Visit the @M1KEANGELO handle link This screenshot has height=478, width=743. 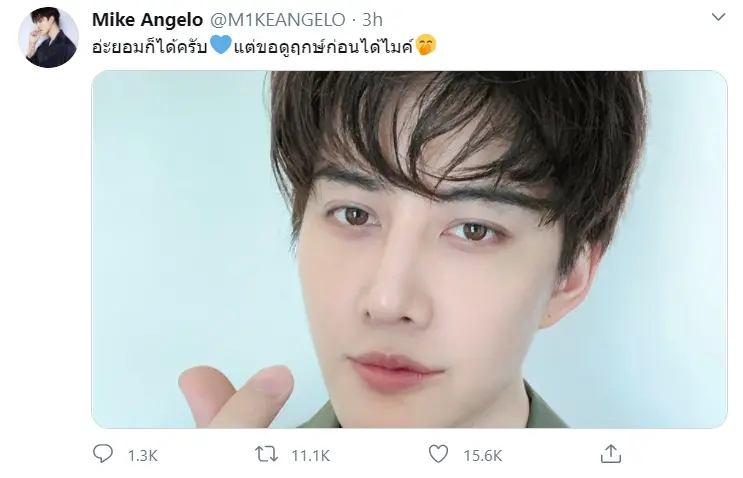click(x=278, y=20)
